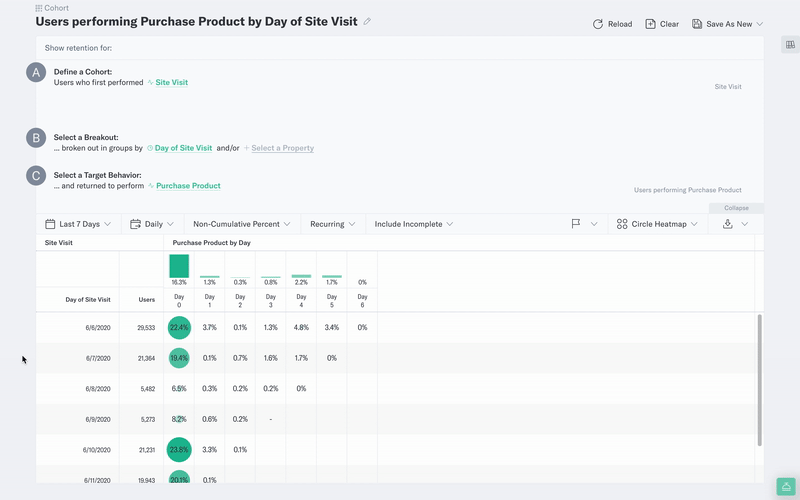Open the side panel book icon
This screenshot has height=500, width=800.
click(x=790, y=45)
